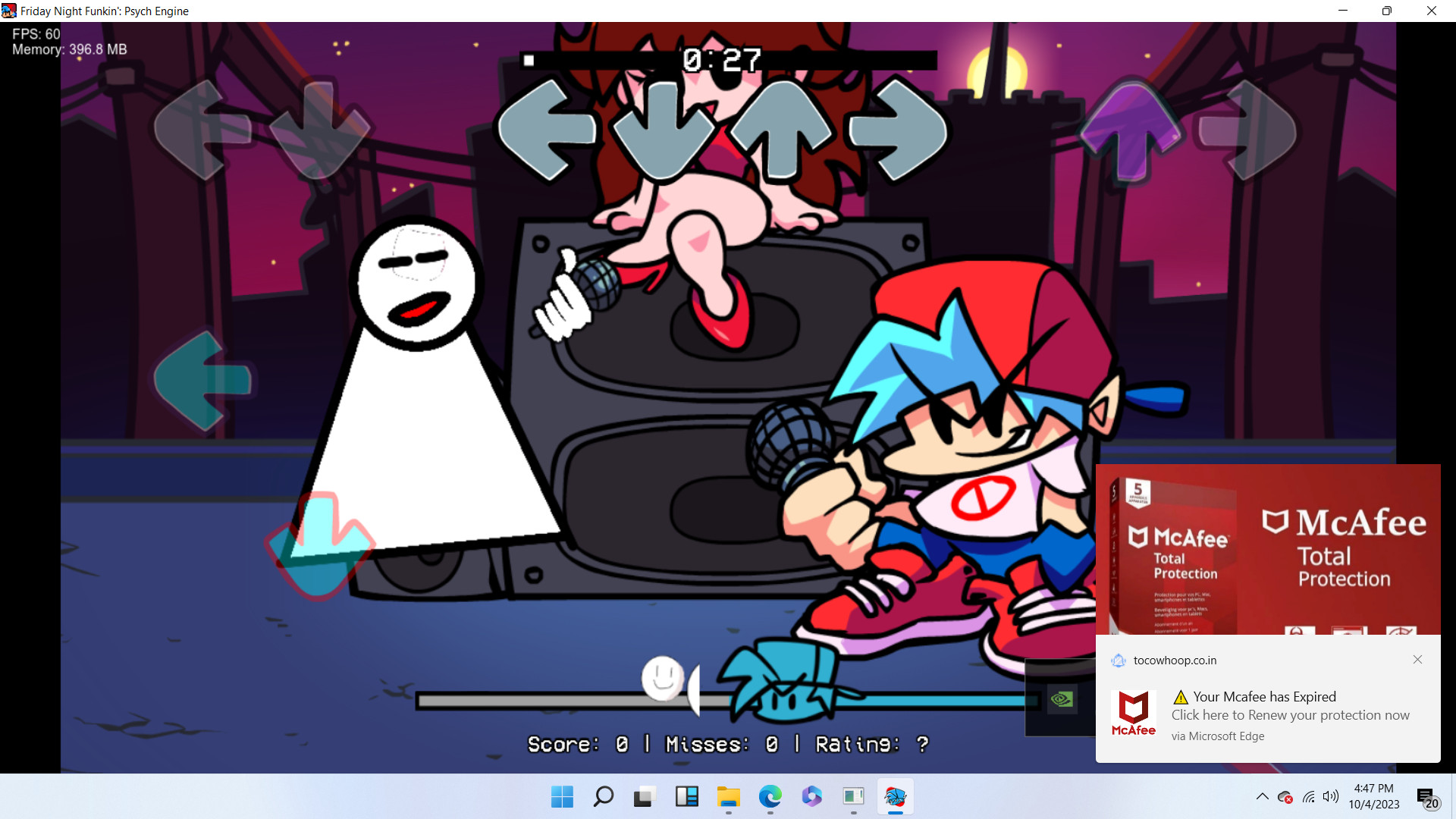Click the opponent's faded right arrow receptor
1456x819 pixels.
[1248, 130]
